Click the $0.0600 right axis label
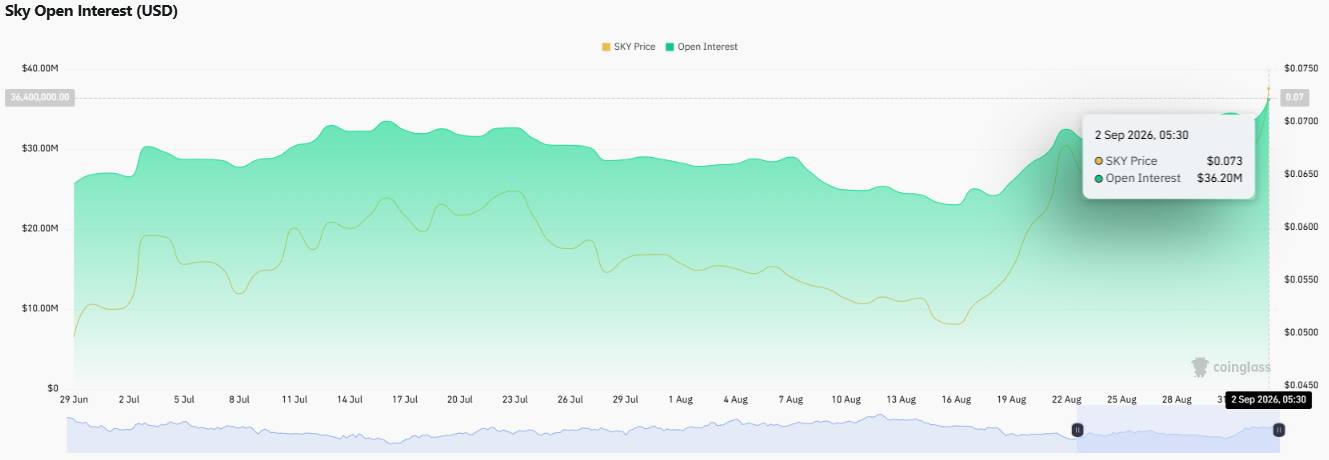 1301,227
